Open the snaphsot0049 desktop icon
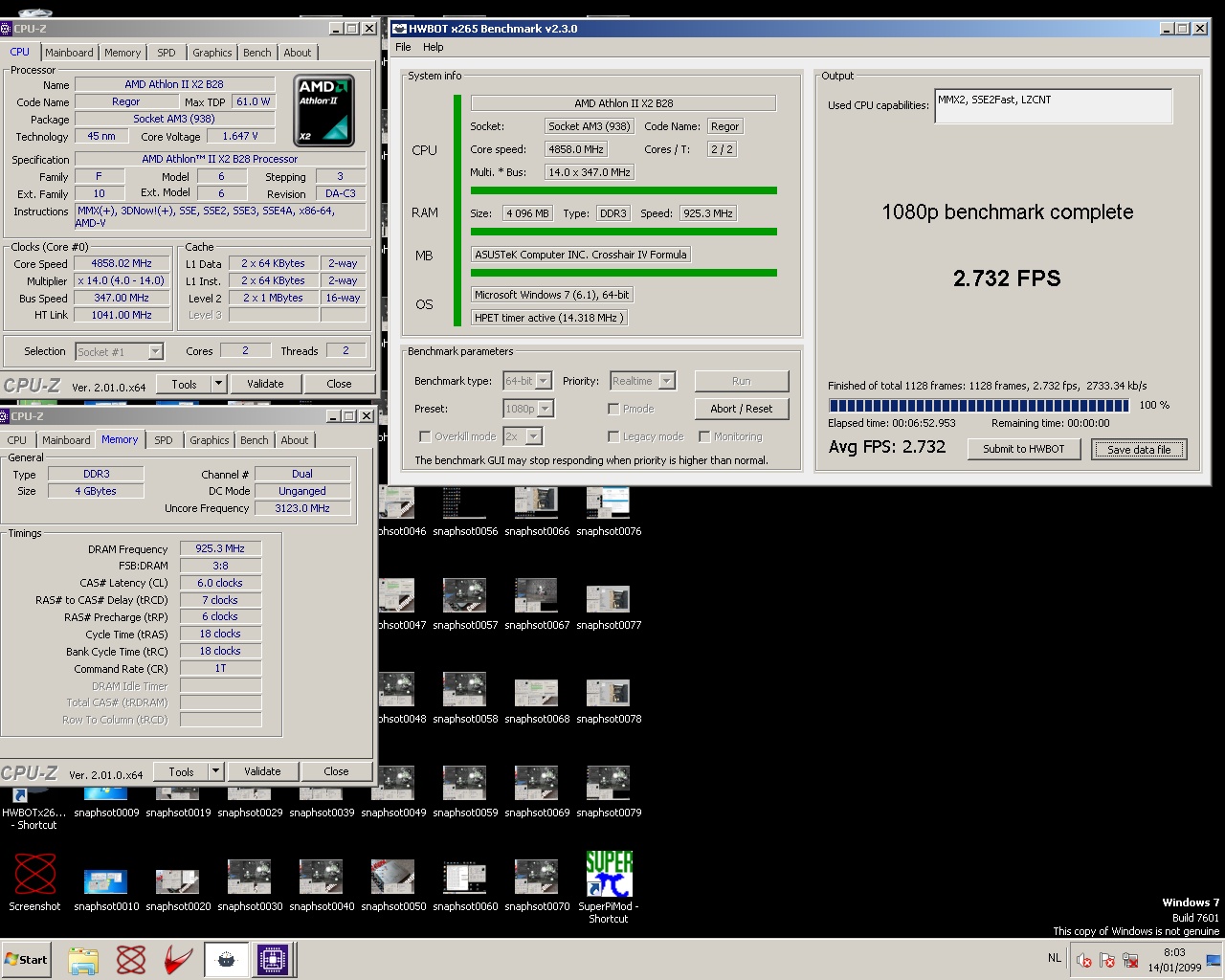 point(393,792)
